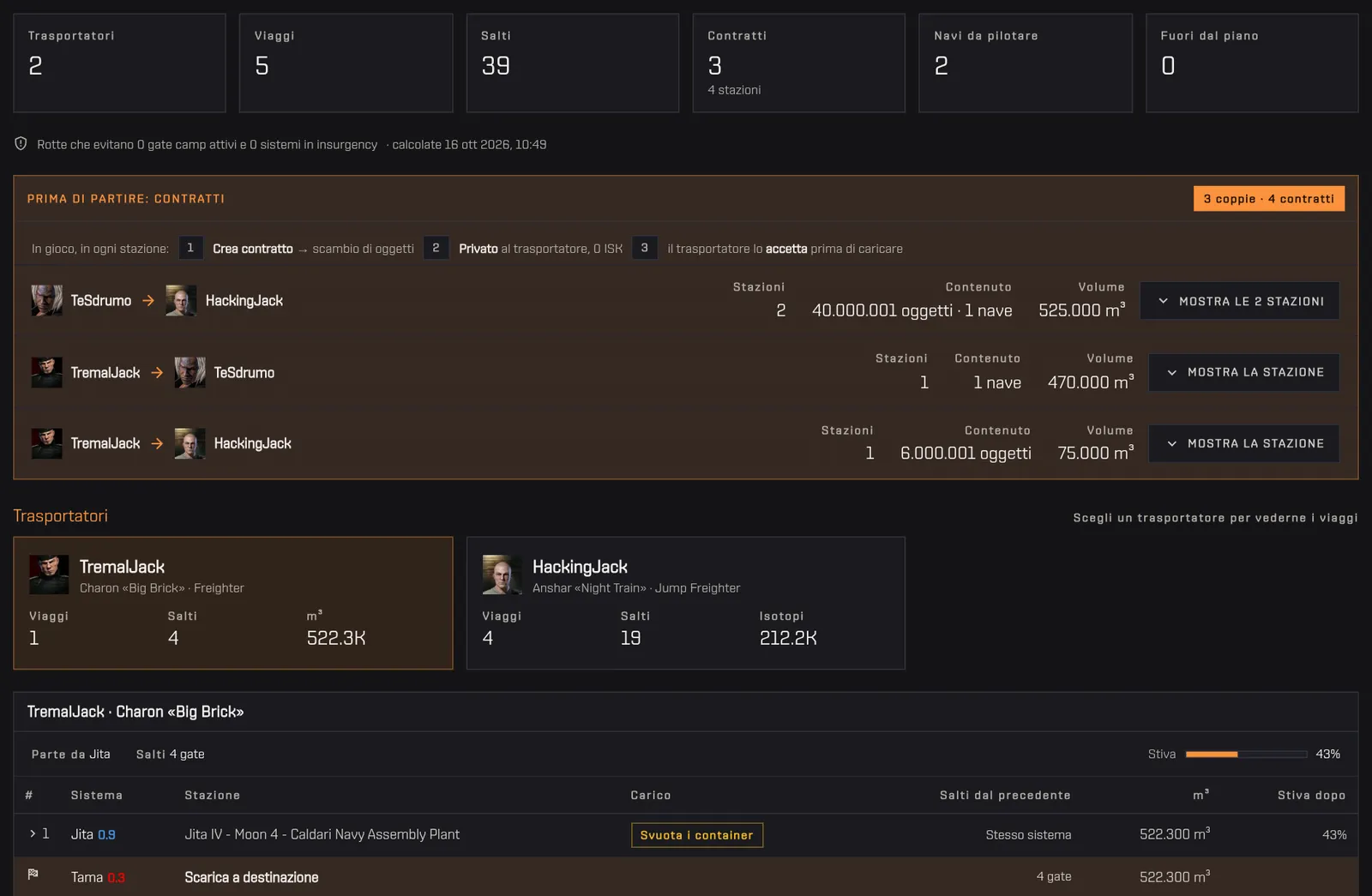
Task: Click HackingJack's avatar in the transporter card
Action: pyautogui.click(x=502, y=574)
